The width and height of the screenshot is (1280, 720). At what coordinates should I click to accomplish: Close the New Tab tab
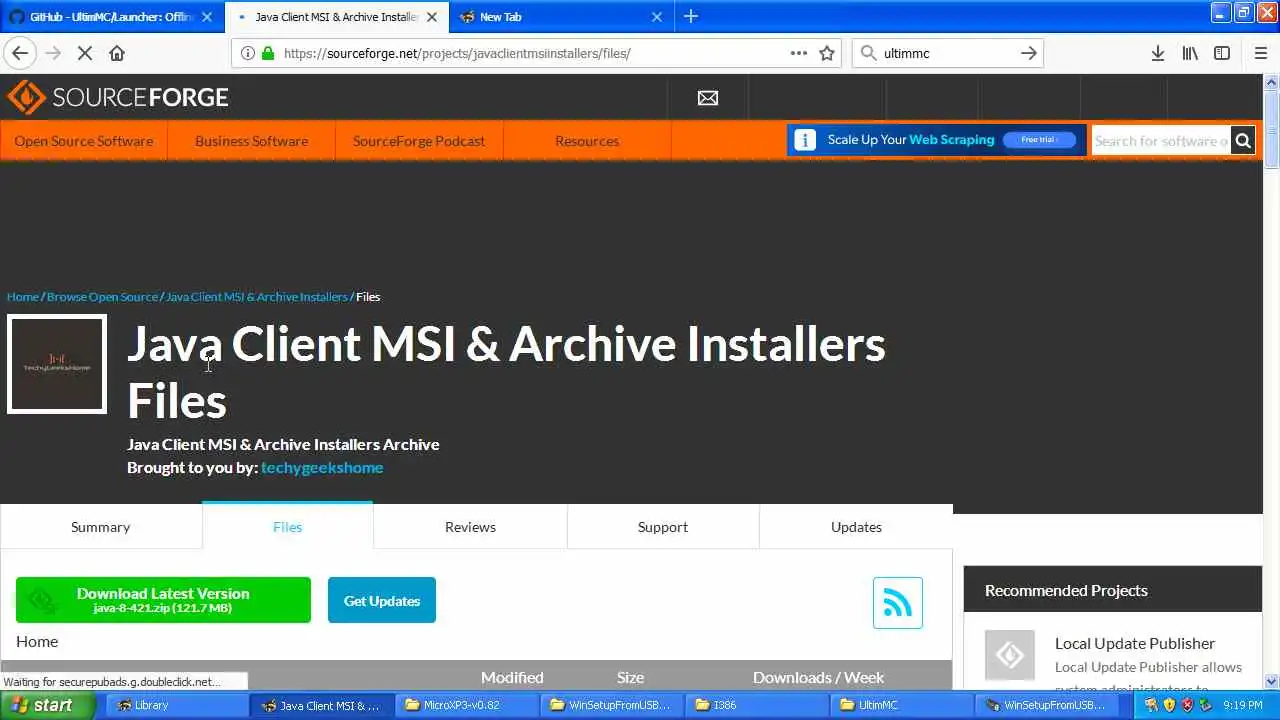pos(657,17)
